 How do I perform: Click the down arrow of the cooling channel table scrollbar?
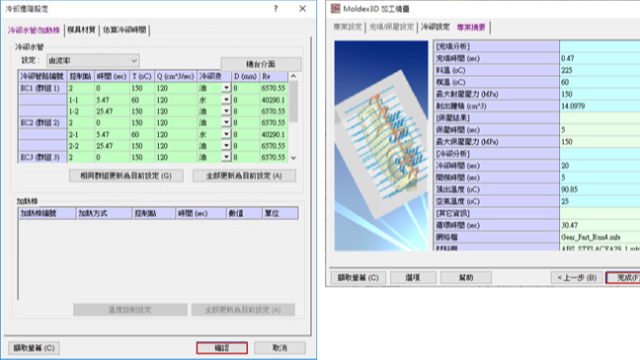(x=293, y=158)
